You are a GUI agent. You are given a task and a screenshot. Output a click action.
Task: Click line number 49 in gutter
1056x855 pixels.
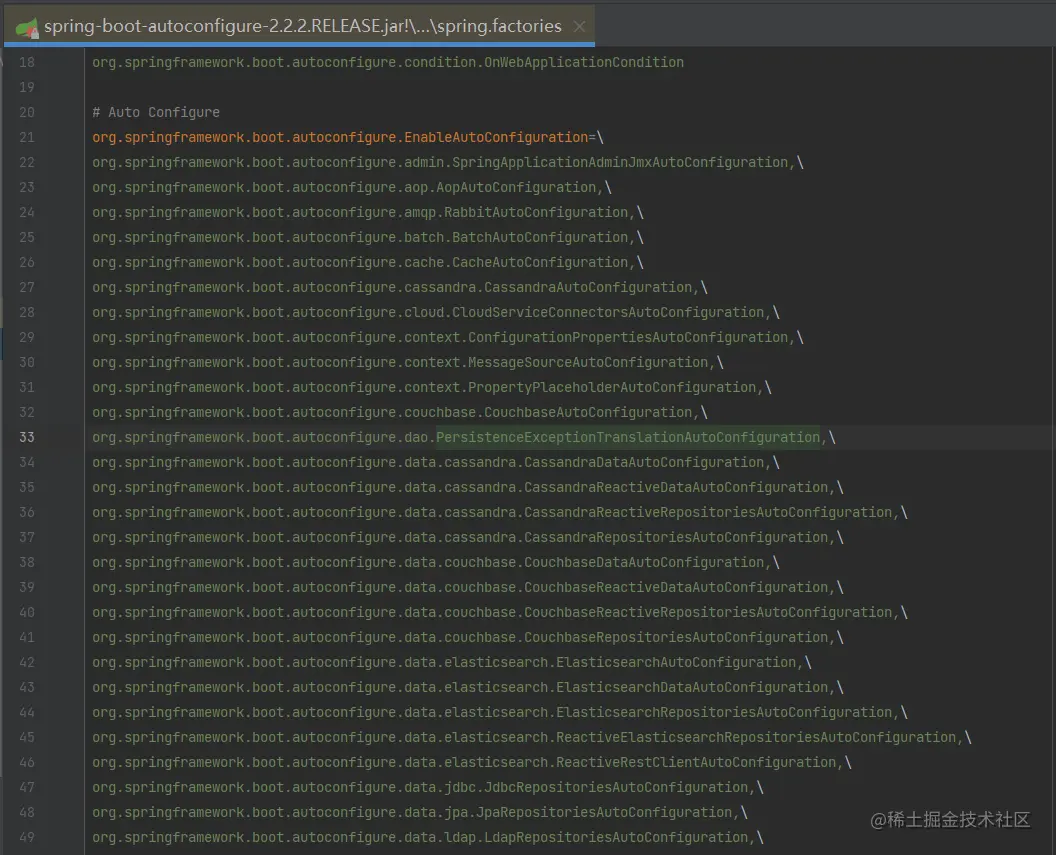27,837
